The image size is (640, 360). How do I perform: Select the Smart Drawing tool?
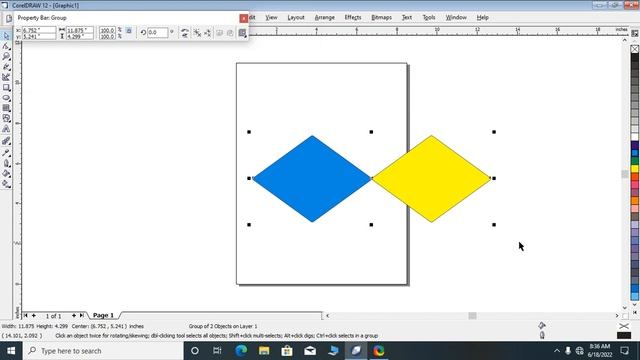(x=6, y=77)
